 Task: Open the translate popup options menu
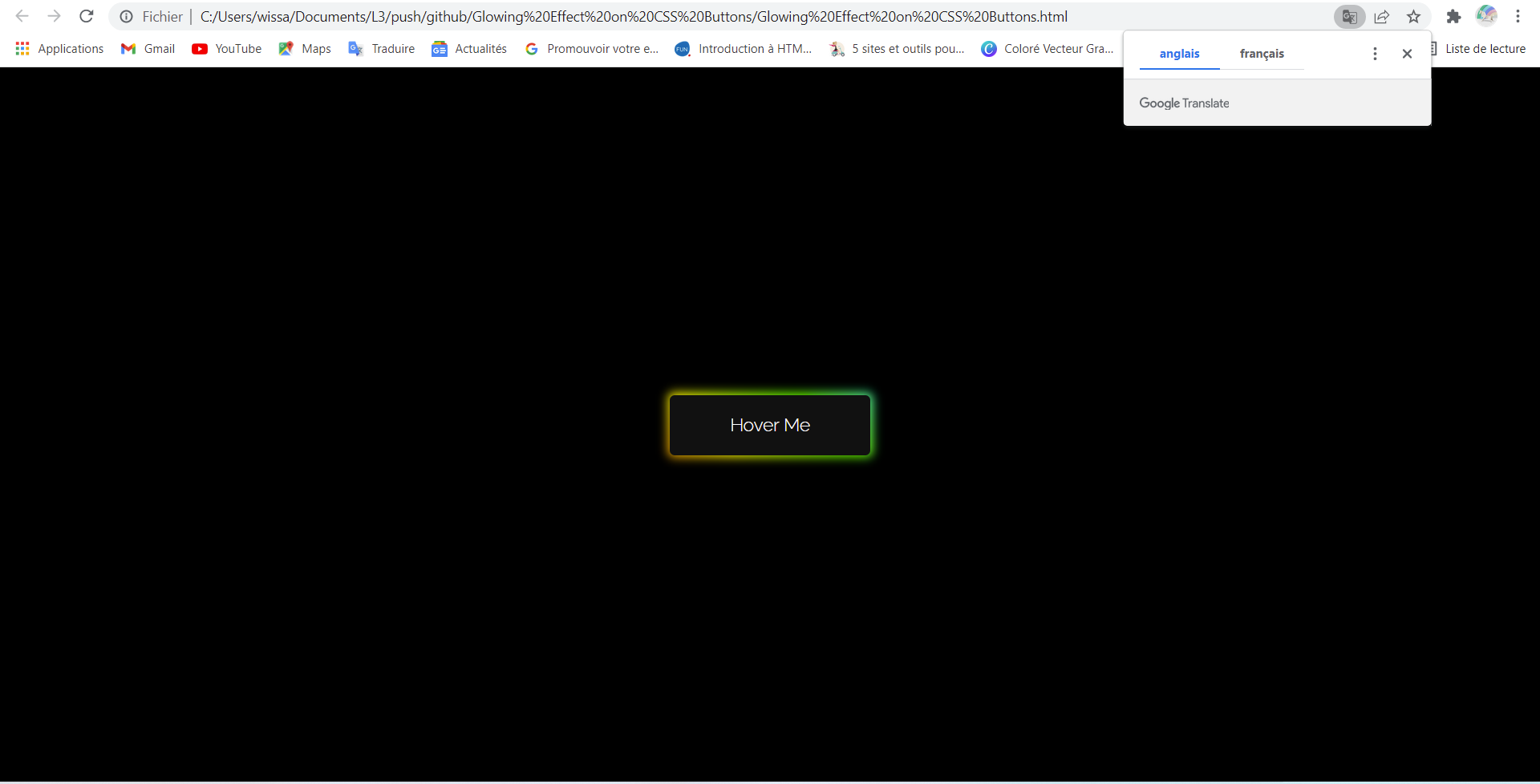pyautogui.click(x=1375, y=53)
